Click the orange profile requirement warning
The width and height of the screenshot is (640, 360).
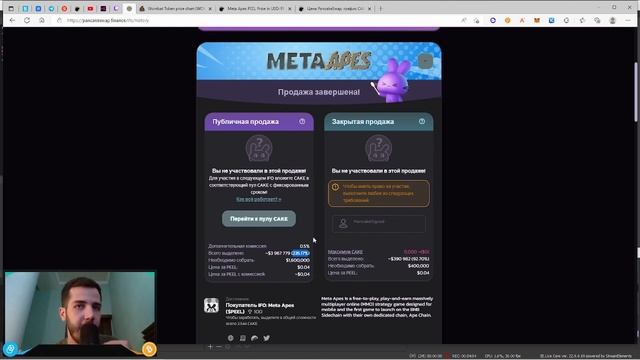378,193
